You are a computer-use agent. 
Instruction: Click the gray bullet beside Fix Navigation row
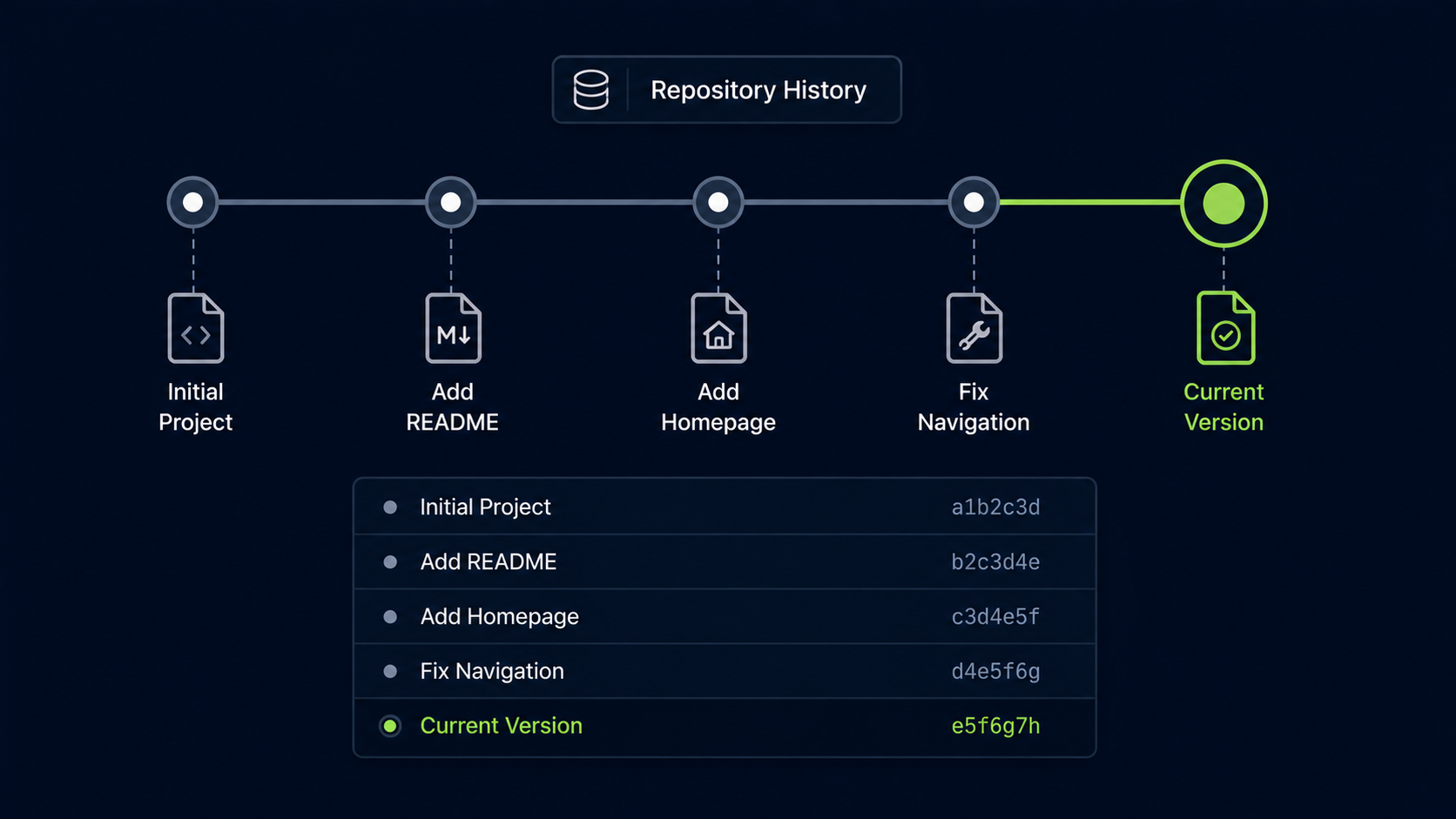390,671
